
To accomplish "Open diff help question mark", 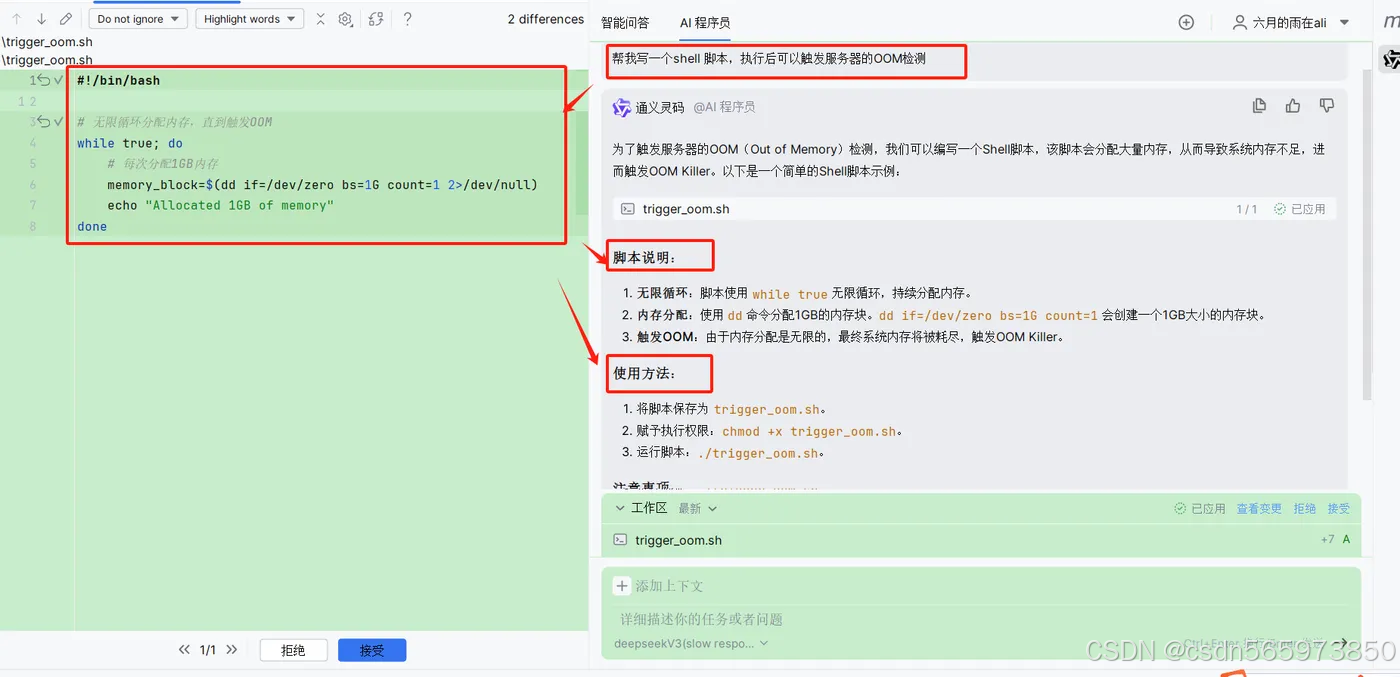I will coord(408,19).
